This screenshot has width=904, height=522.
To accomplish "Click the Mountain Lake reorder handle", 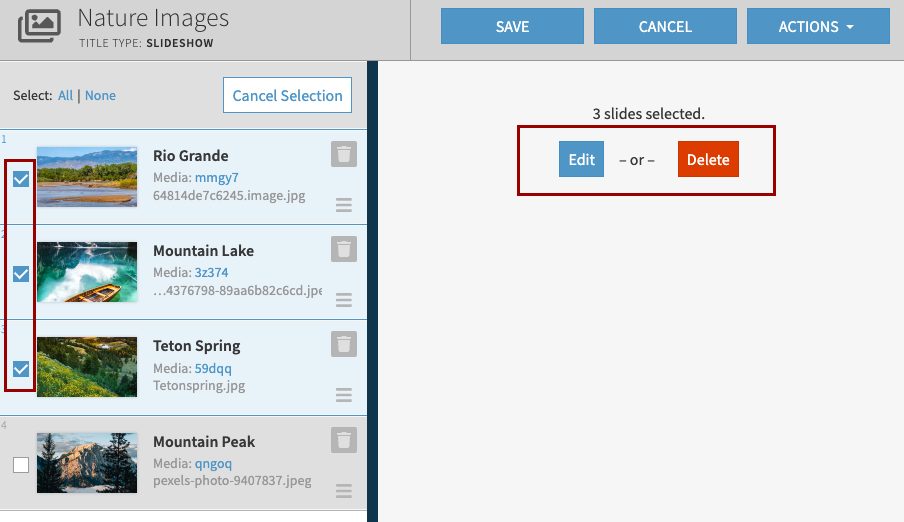I will coord(344,300).
